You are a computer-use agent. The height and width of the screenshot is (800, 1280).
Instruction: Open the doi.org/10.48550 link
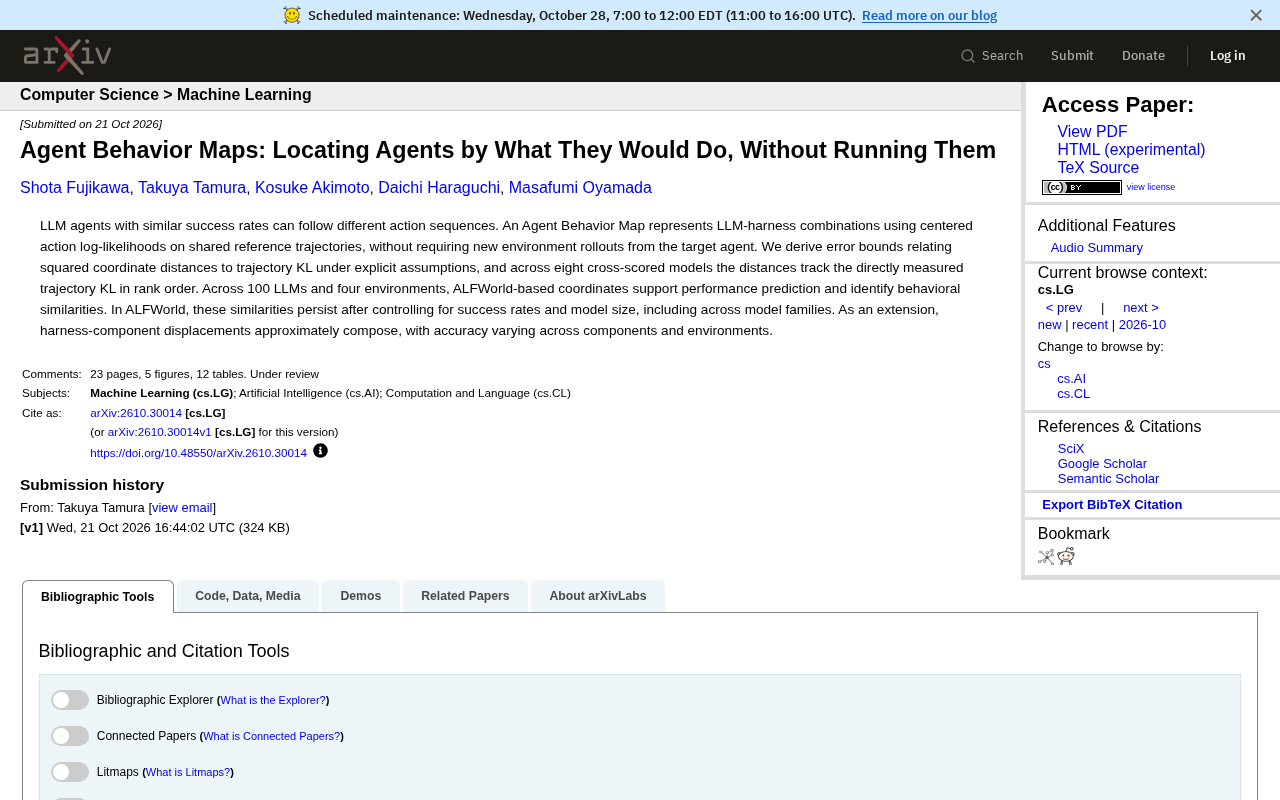pyautogui.click(x=198, y=453)
